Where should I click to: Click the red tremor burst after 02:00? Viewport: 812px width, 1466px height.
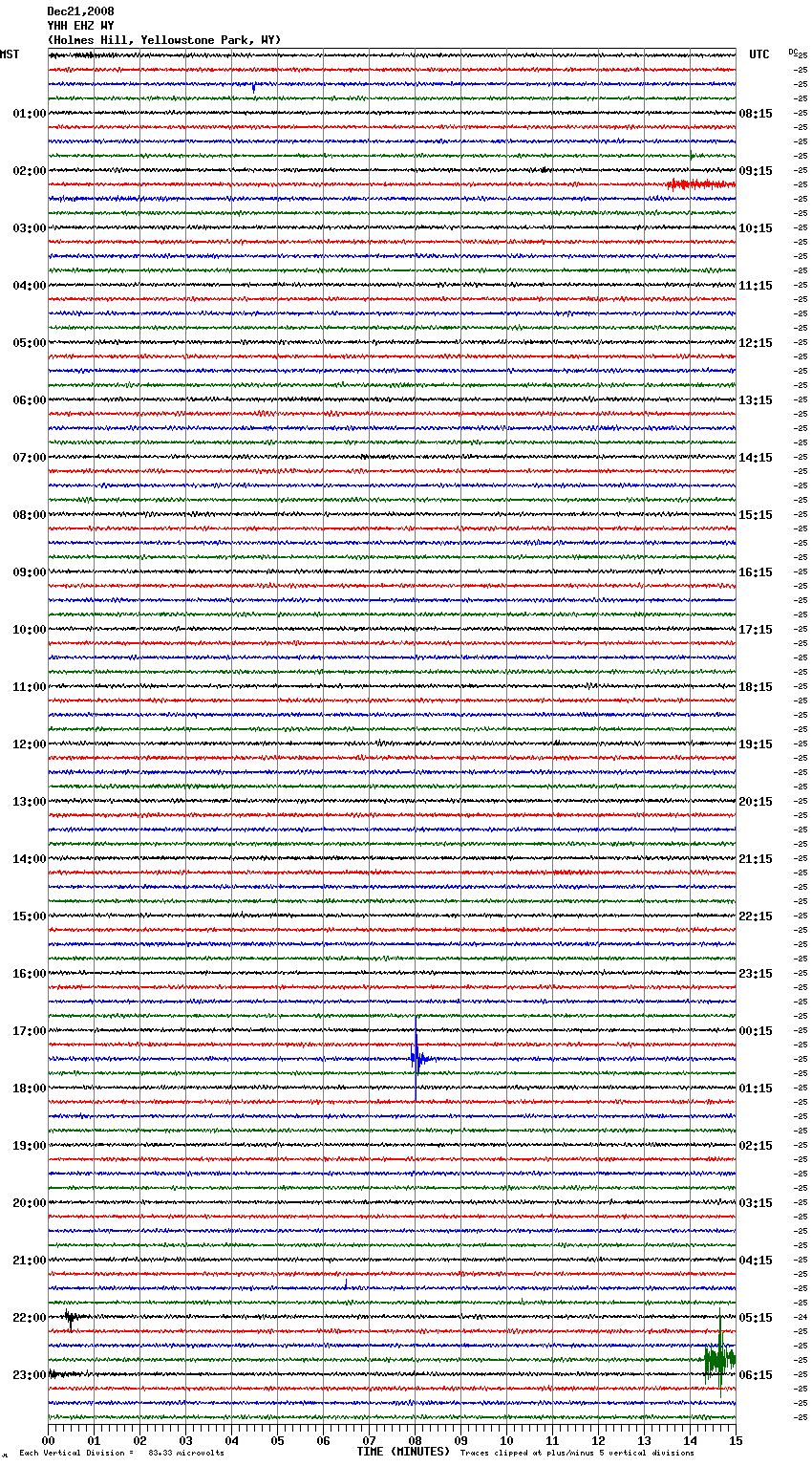(701, 184)
